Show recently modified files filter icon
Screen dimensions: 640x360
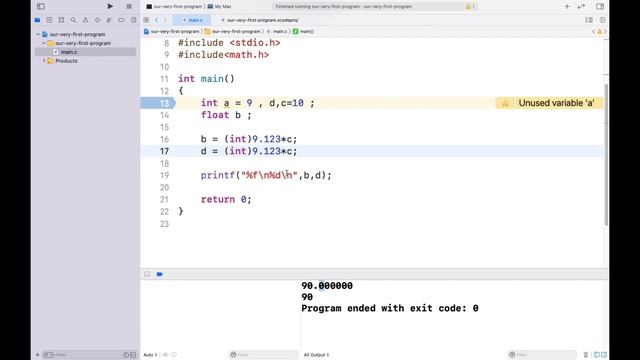126,355
